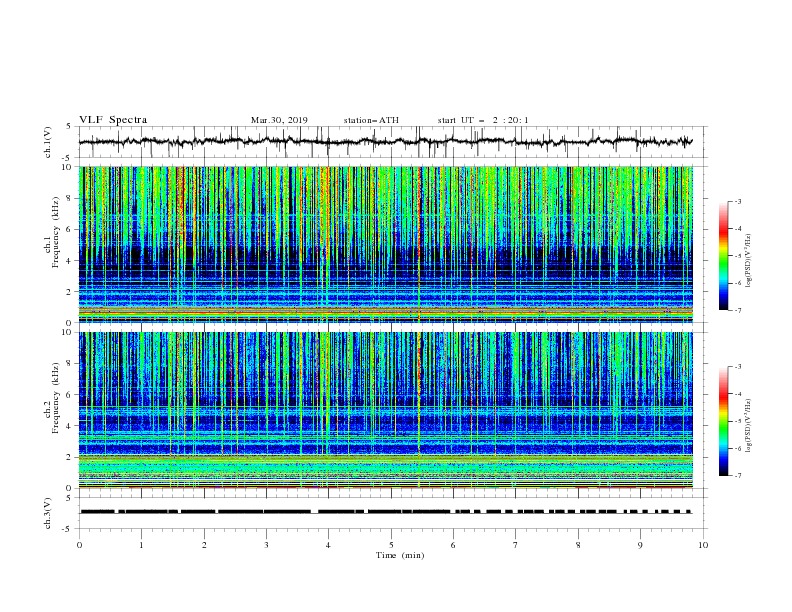The width and height of the screenshot is (792, 612).
Task: Click the time axis tick label "8"
Action: click(x=578, y=545)
